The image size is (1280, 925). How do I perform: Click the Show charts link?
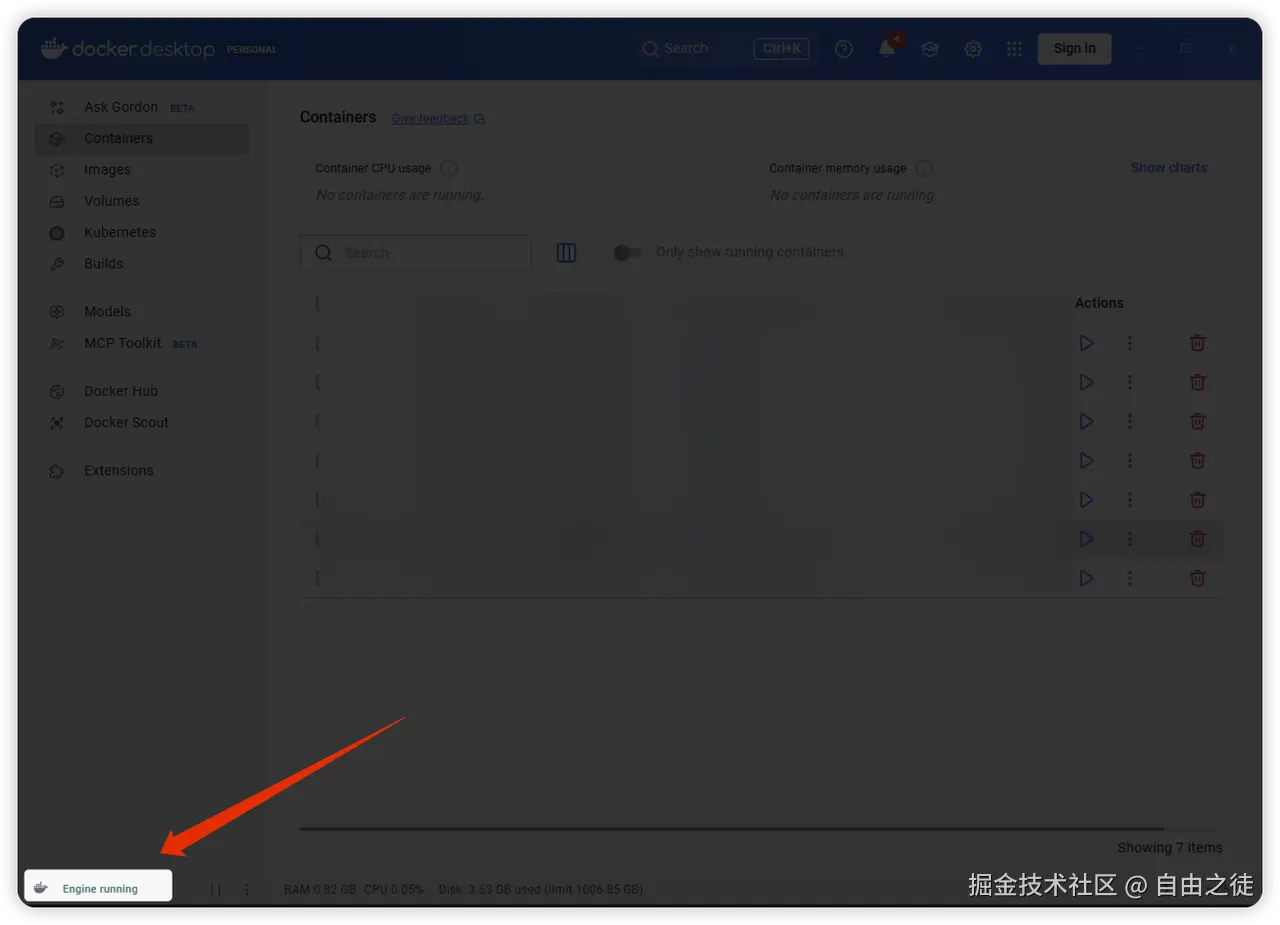pos(1169,168)
